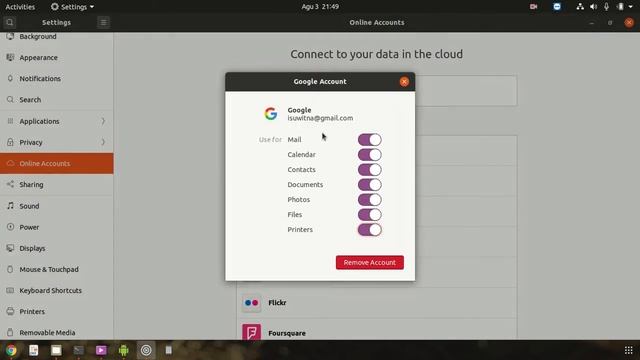Open the purple video app dock icon
Image resolution: width=640 pixels, height=360 pixels.
101,350
